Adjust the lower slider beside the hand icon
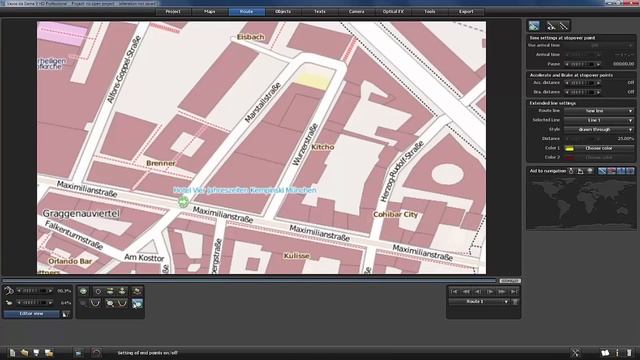Viewport: 640px width, 360px height. click(34, 303)
